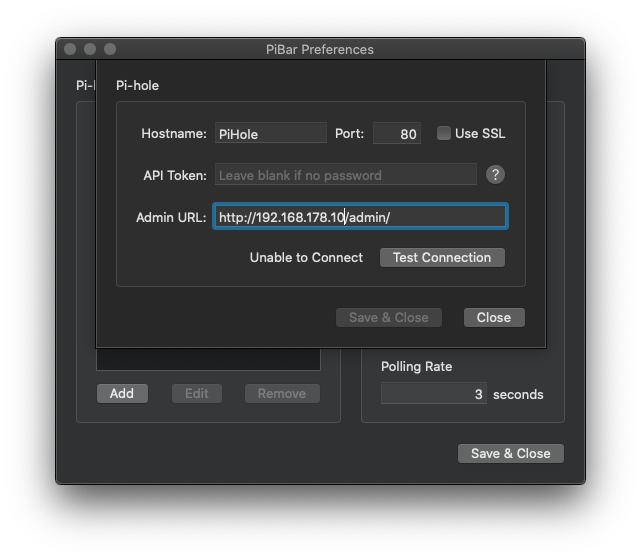Minimize the PiBar Preferences window
This screenshot has width=641, height=558.
[x=90, y=49]
